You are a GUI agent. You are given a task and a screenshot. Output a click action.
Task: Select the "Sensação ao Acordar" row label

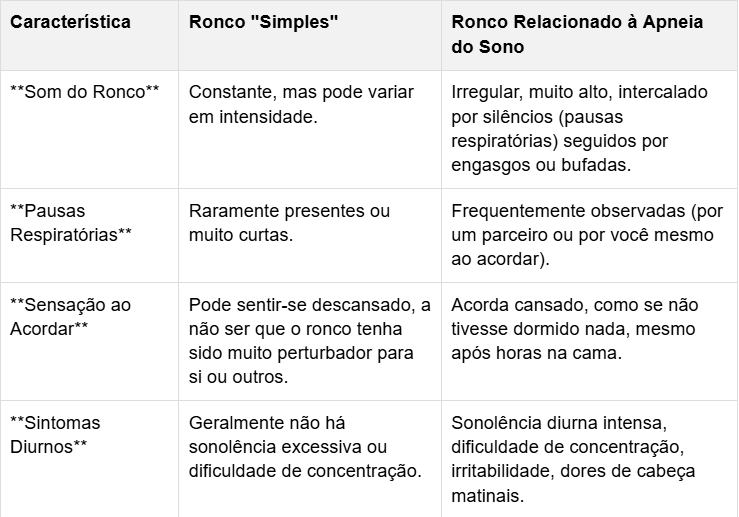[x=70, y=316]
